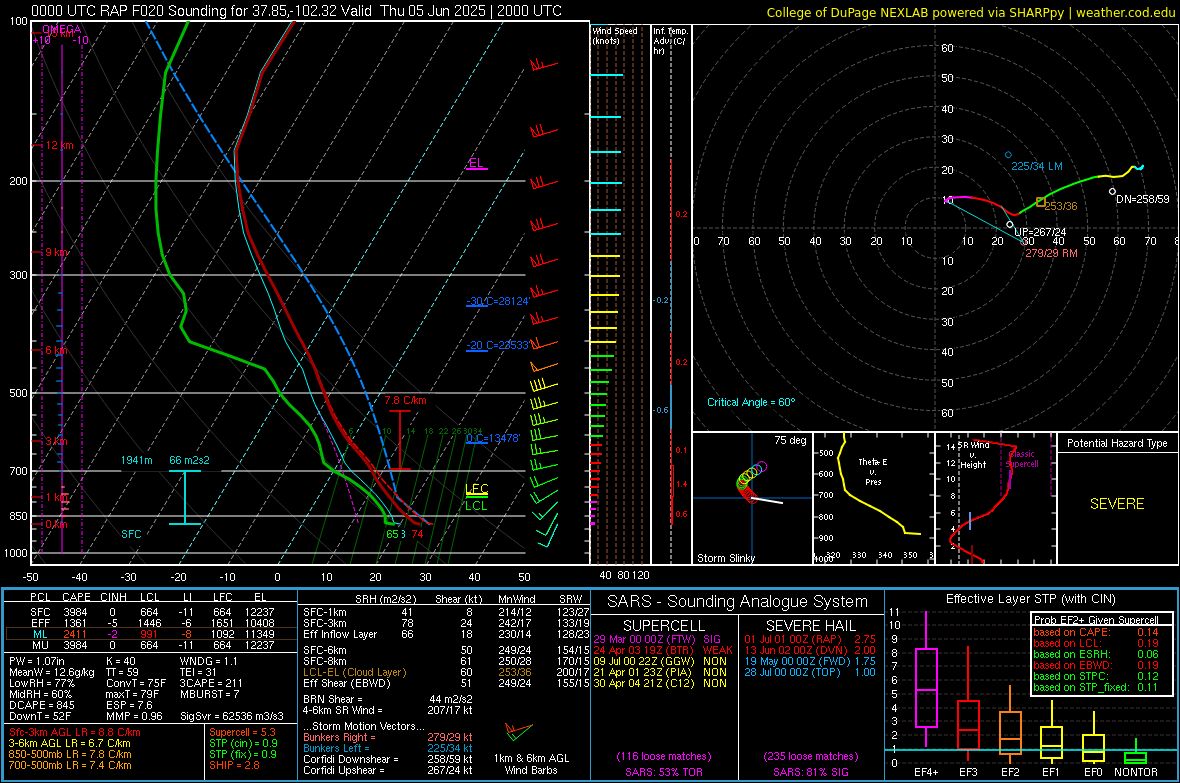Click the 'Theta-E v. Pres' inset label
Viewport: 1180px width, 783px height.
coord(872,471)
